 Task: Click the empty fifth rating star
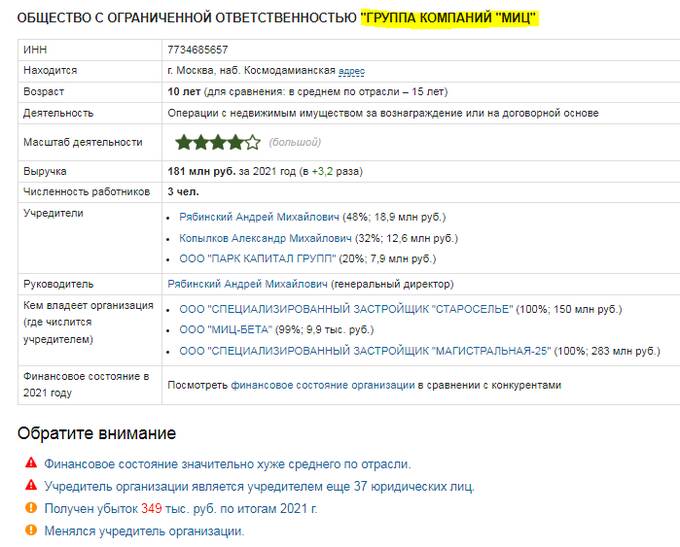pyautogui.click(x=253, y=142)
